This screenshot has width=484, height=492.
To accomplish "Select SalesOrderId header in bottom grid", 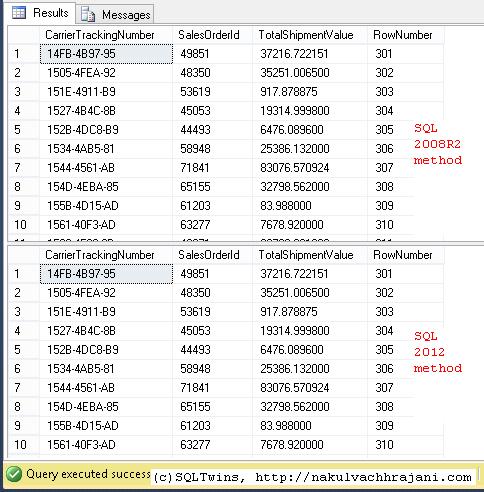I will (x=213, y=255).
